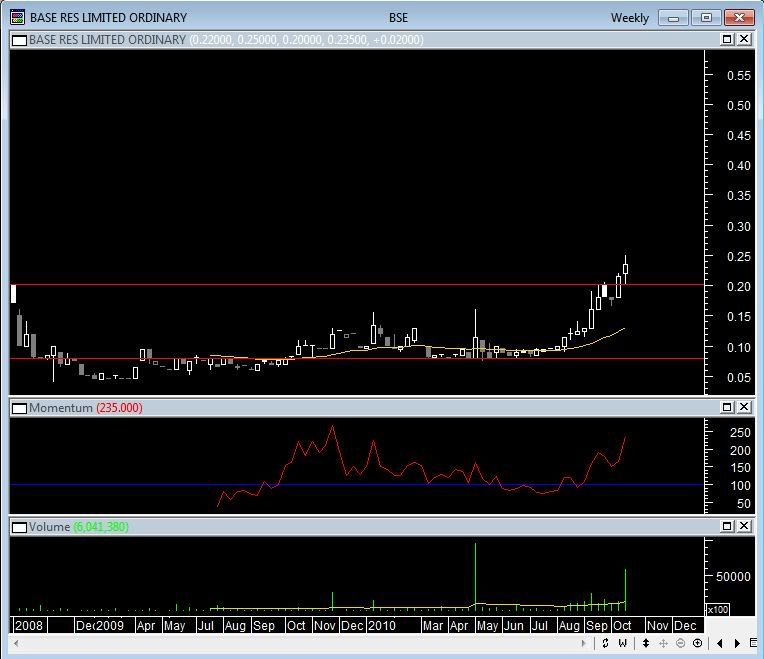Click the Volume indicator label
764x659 pixels.
pyautogui.click(x=49, y=527)
